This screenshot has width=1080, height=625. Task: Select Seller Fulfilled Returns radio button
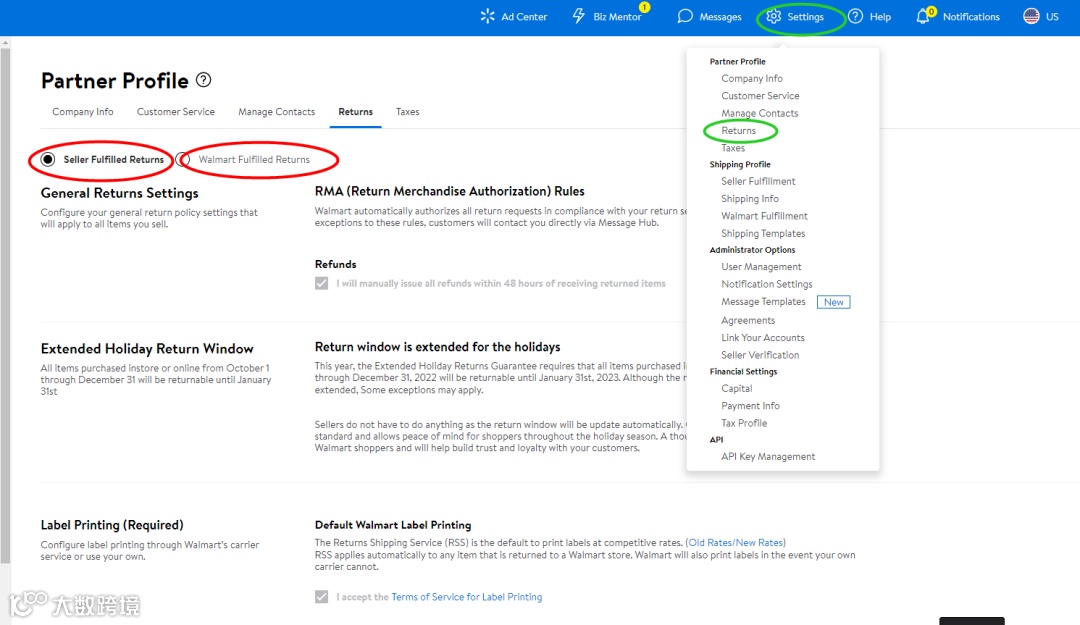point(48,159)
